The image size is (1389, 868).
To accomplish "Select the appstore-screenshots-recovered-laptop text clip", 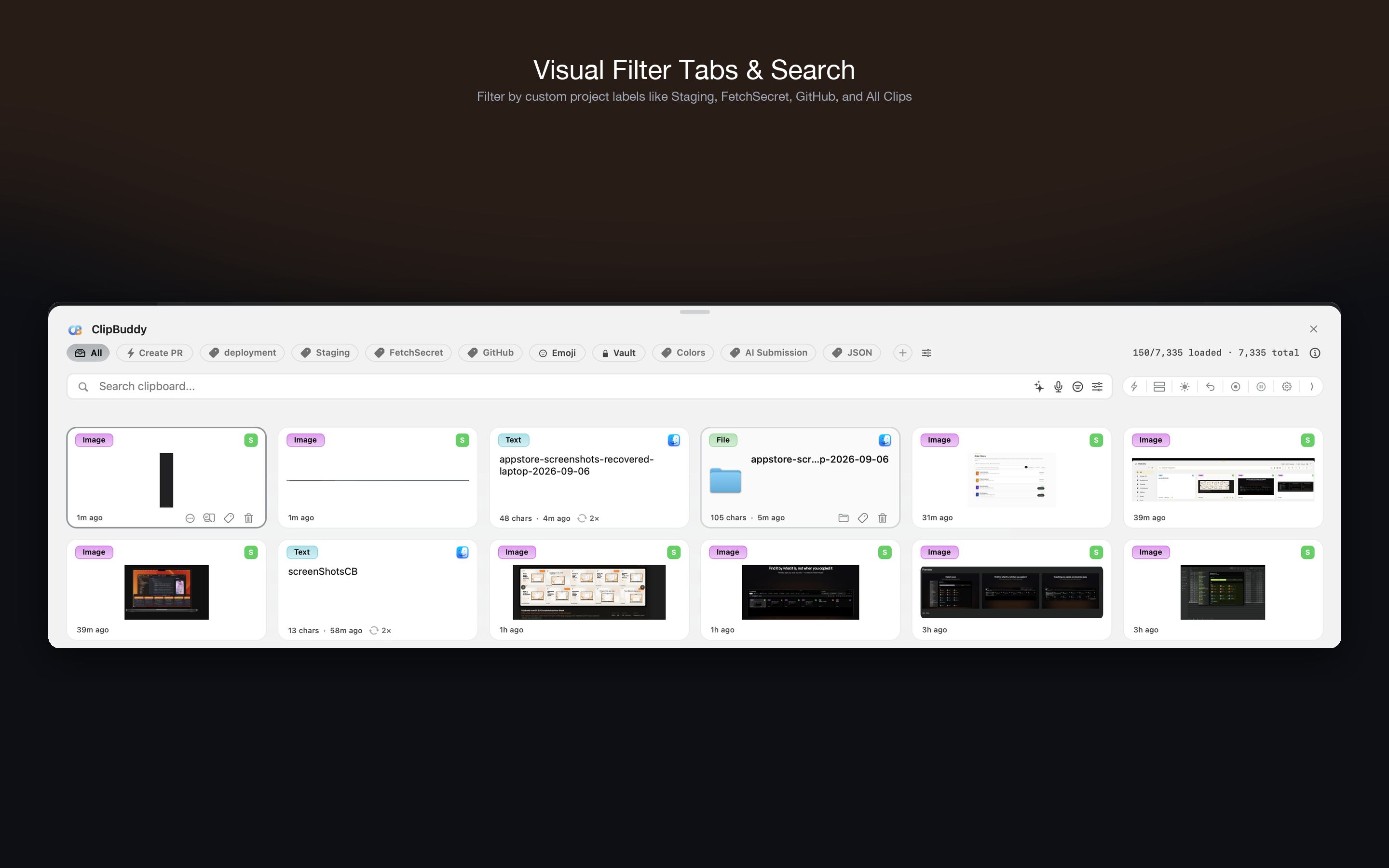I will coord(589,477).
